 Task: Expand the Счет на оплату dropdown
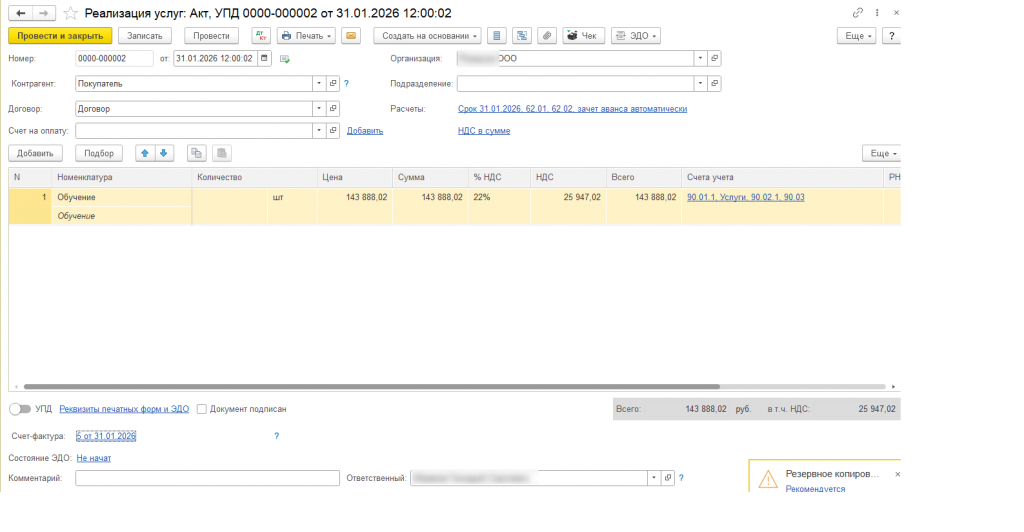coord(319,131)
